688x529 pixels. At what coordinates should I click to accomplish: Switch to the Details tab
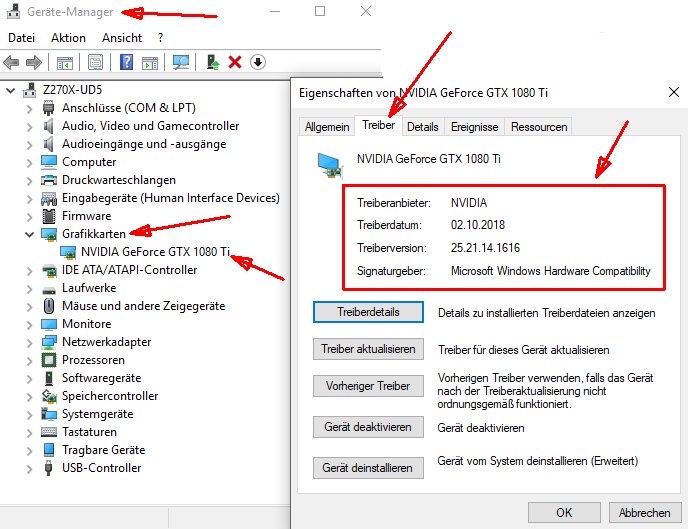tap(423, 127)
